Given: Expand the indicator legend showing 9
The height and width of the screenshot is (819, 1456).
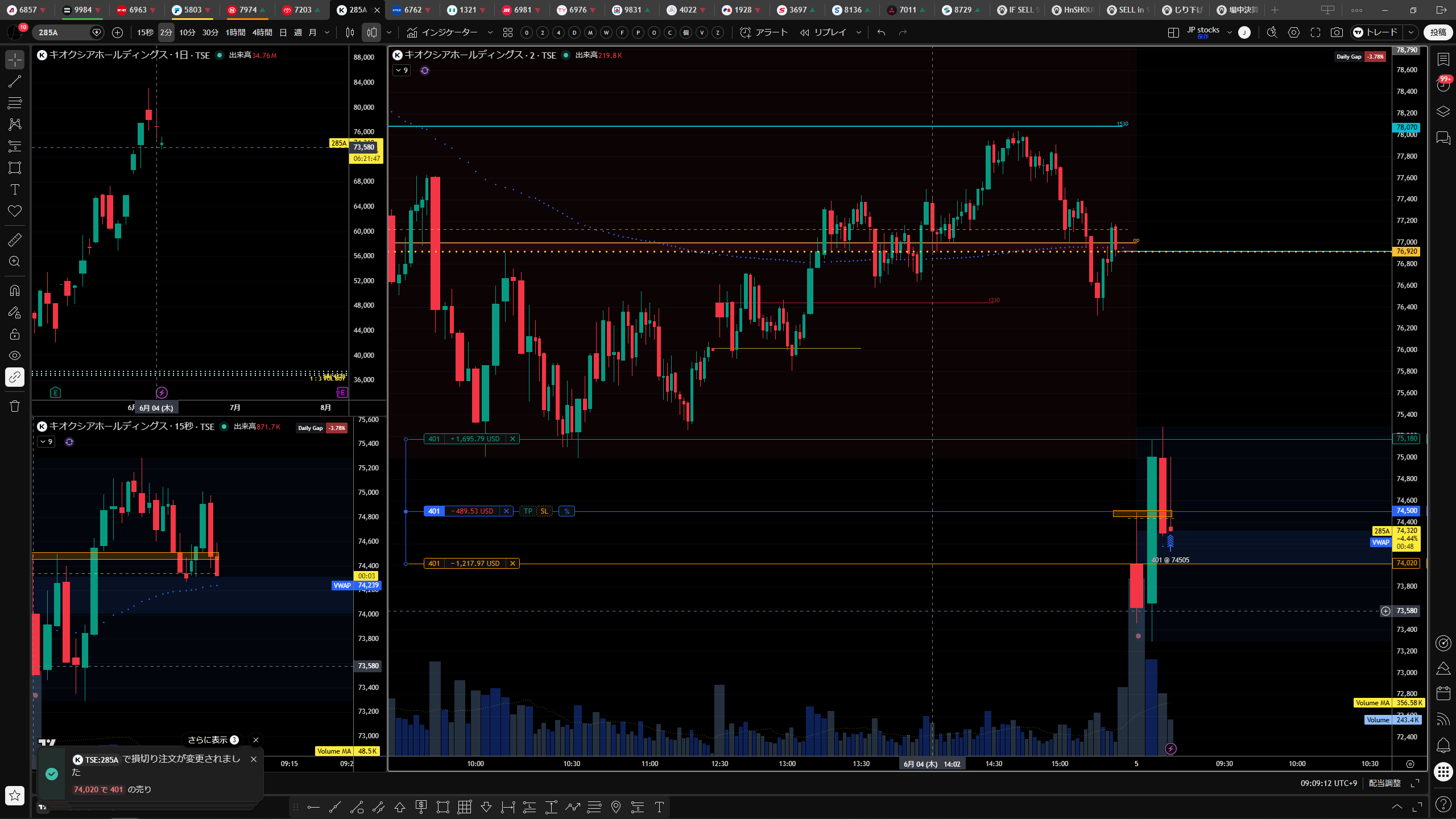Looking at the screenshot, I should tap(402, 71).
